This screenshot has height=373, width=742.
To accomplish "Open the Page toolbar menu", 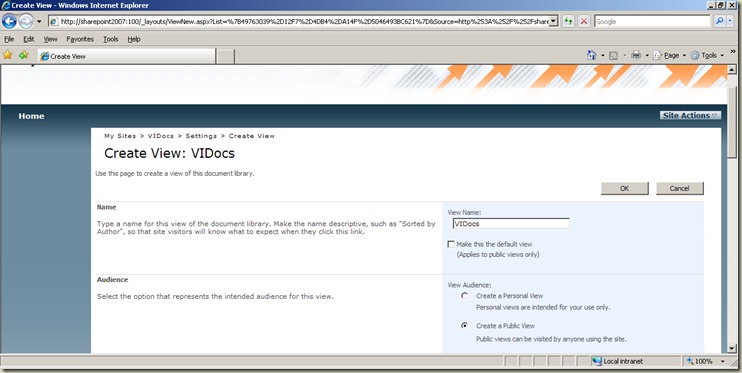I will (670, 55).
